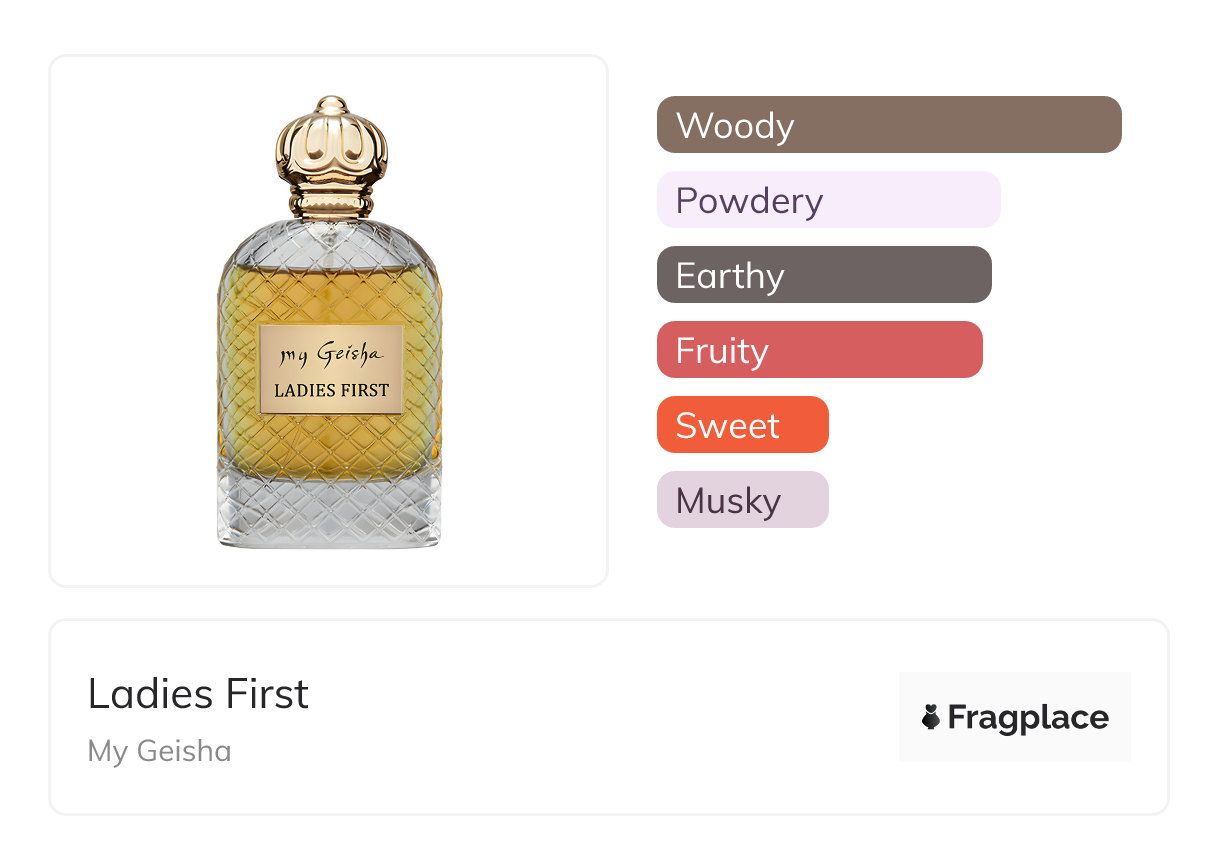Click the 'LADIES FIRST' text on the bottle
This screenshot has height=864, width=1218.
(x=331, y=390)
